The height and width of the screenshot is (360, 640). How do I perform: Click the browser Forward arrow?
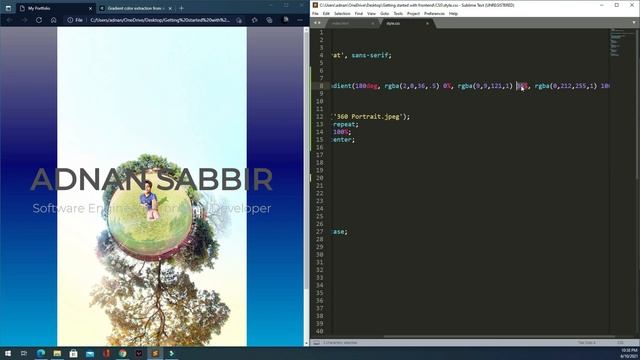[x=24, y=20]
